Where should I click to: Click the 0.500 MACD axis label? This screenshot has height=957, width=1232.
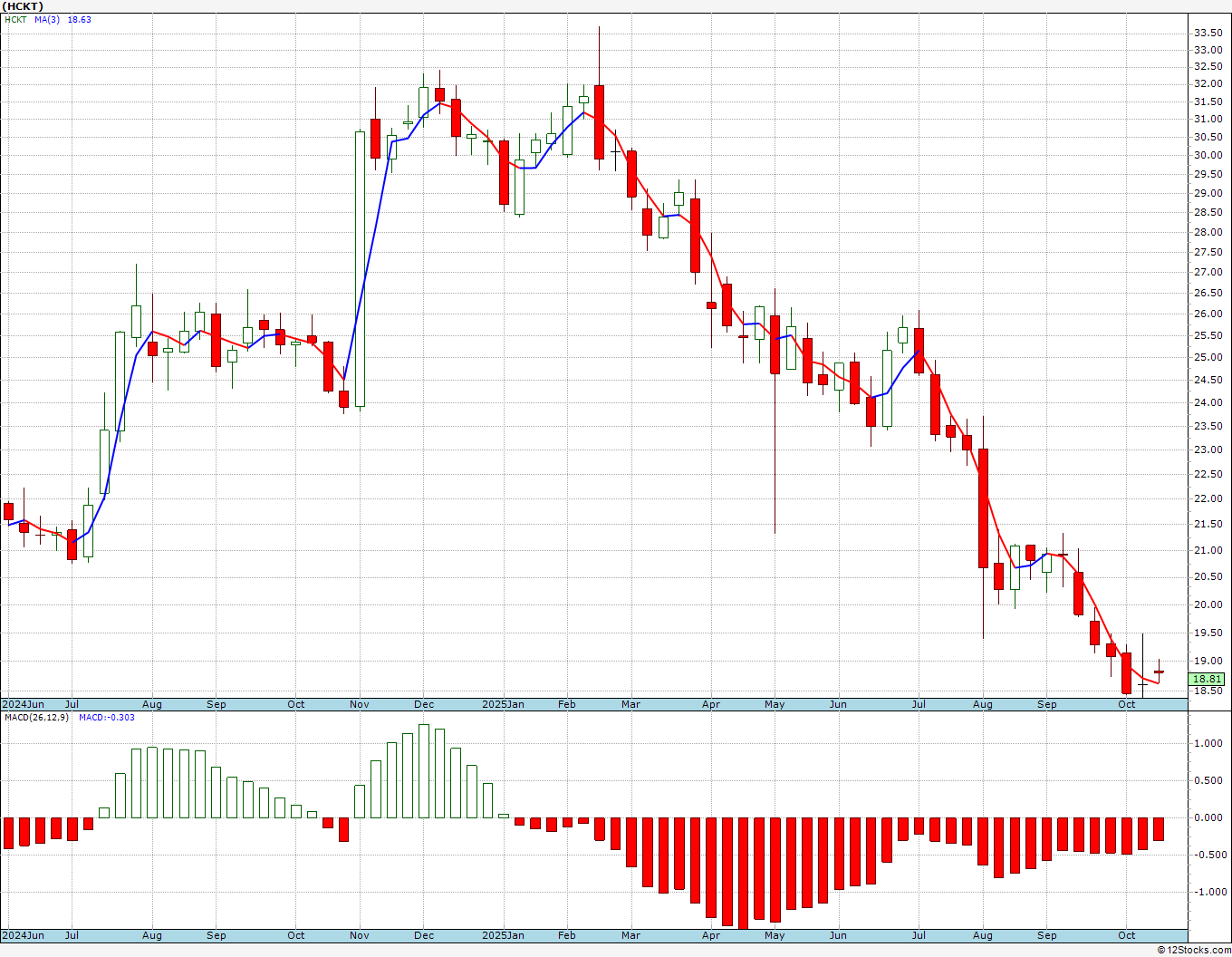(1208, 780)
